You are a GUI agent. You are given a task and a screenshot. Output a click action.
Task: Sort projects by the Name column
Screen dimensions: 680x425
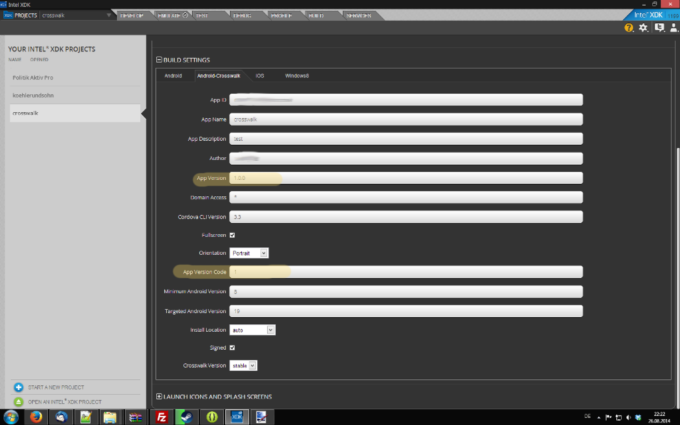[x=15, y=59]
